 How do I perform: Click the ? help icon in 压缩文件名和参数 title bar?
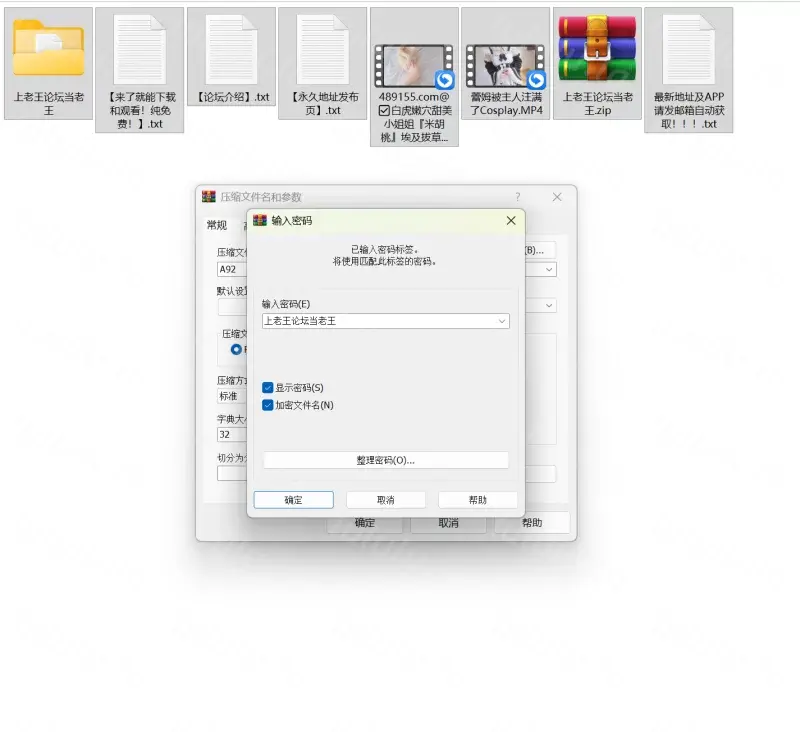click(x=518, y=197)
